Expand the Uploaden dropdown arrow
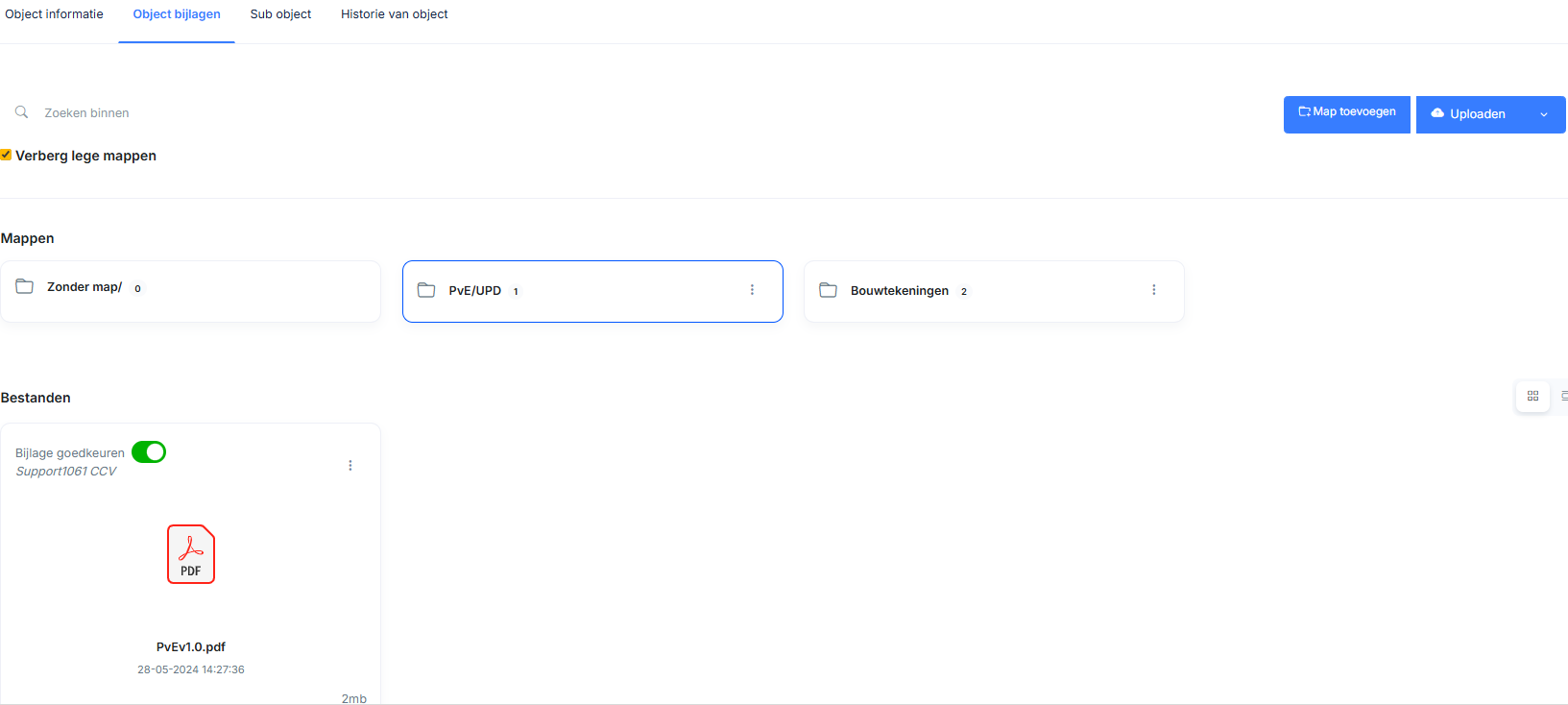This screenshot has width=1568, height=705. coord(1544,114)
